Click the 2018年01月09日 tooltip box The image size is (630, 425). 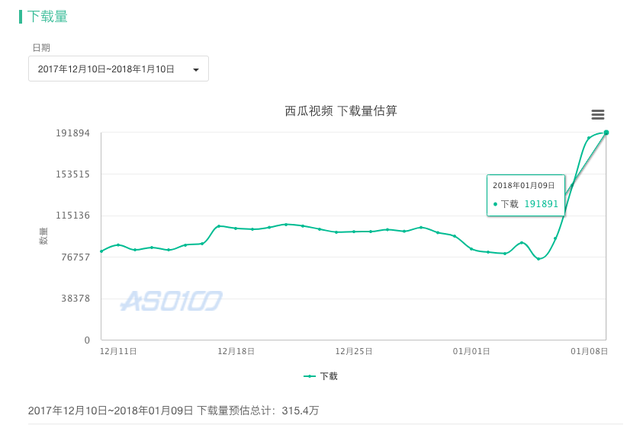pos(526,195)
